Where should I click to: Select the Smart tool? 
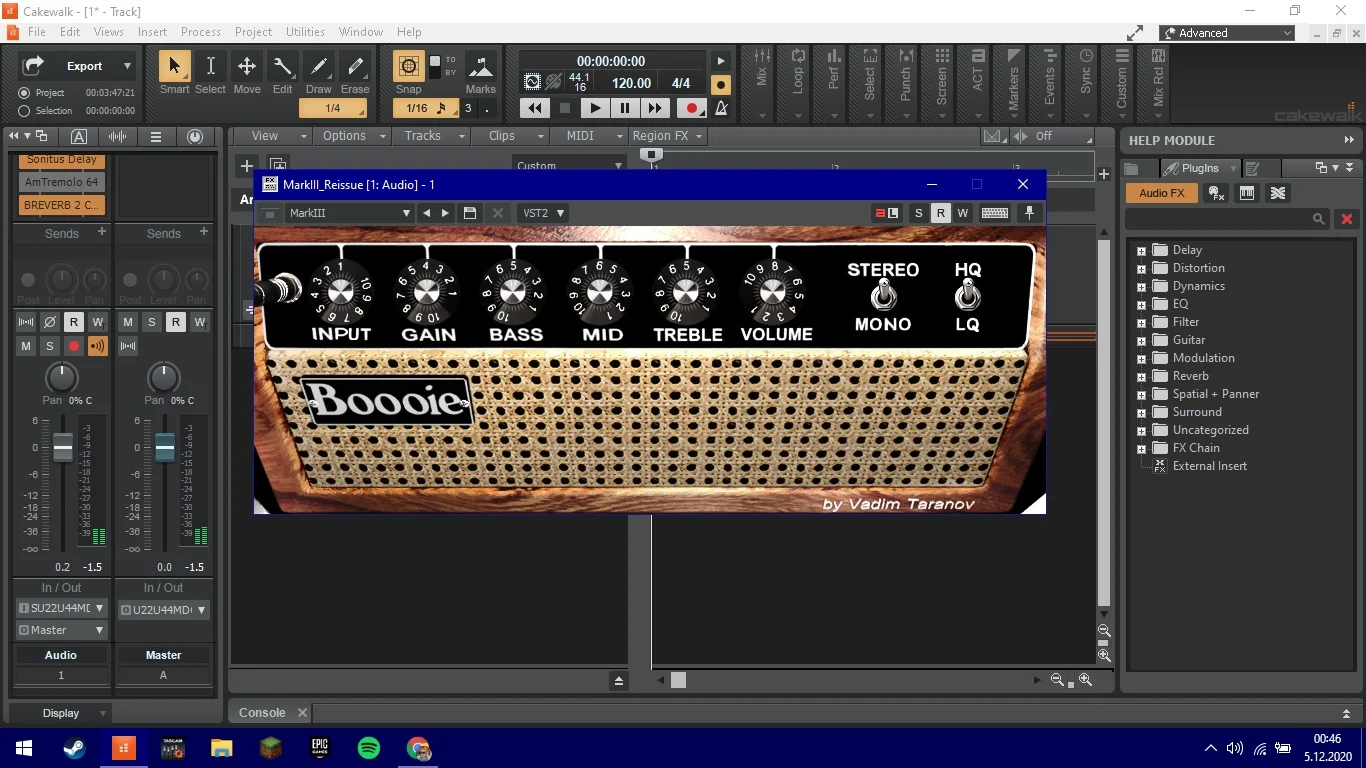click(x=174, y=73)
